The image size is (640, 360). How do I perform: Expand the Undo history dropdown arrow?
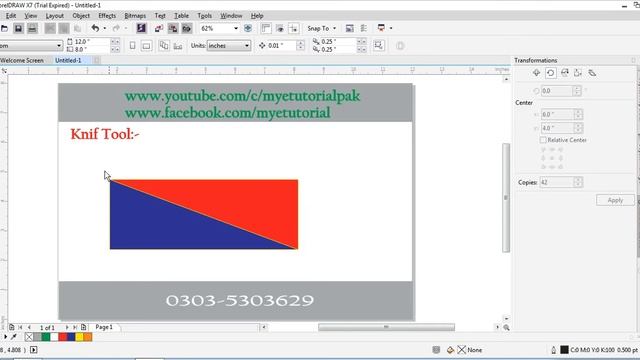click(x=104, y=28)
